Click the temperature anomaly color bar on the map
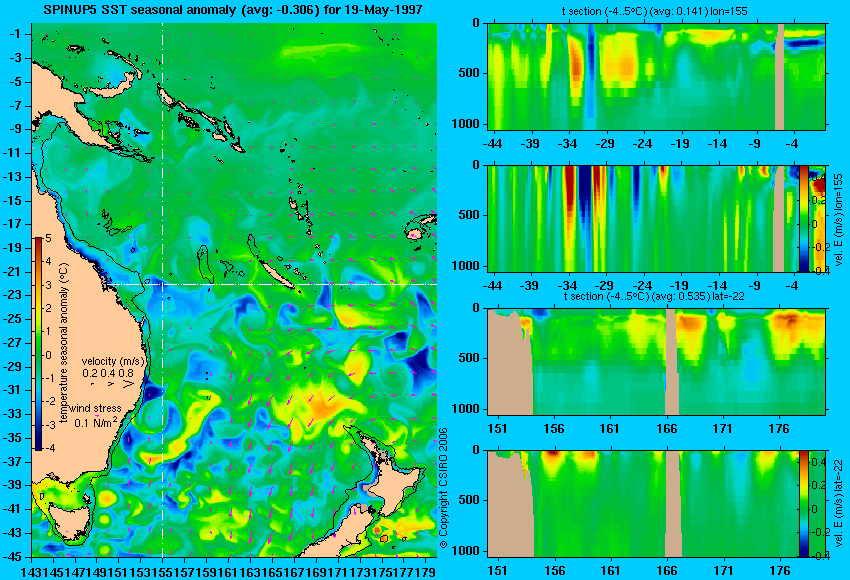This screenshot has height=580, width=850. [39, 344]
